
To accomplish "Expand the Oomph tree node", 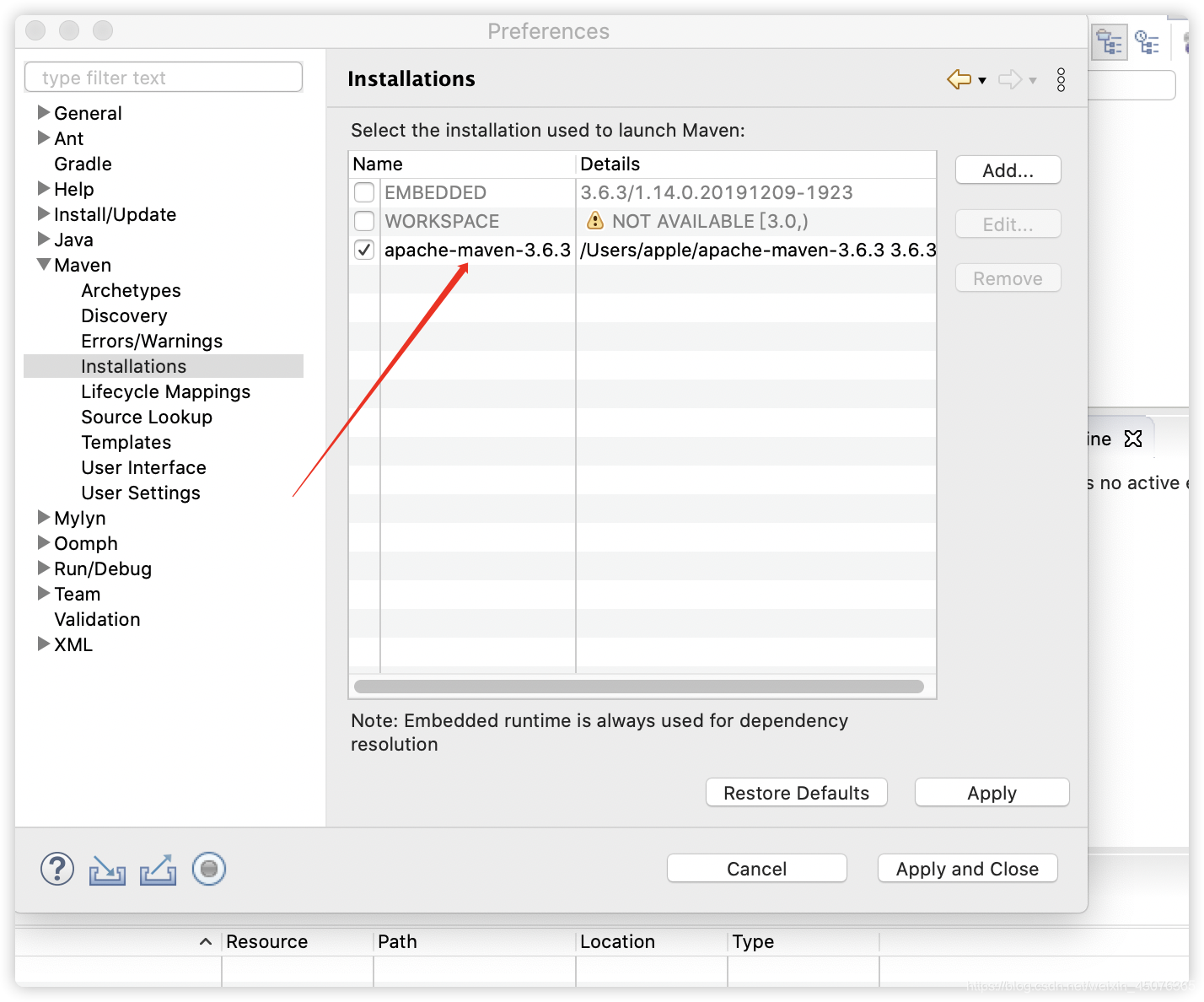I will [x=44, y=542].
